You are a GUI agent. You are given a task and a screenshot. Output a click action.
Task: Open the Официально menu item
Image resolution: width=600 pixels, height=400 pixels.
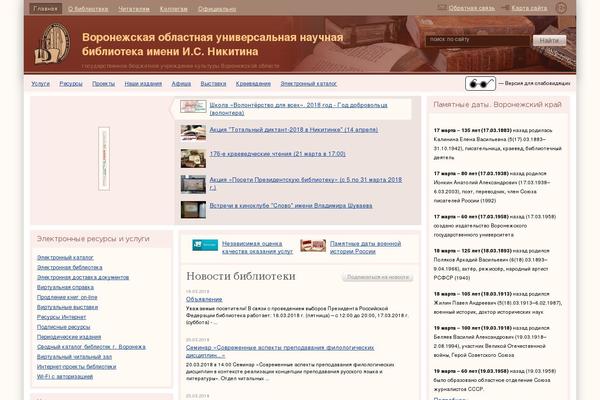click(217, 9)
